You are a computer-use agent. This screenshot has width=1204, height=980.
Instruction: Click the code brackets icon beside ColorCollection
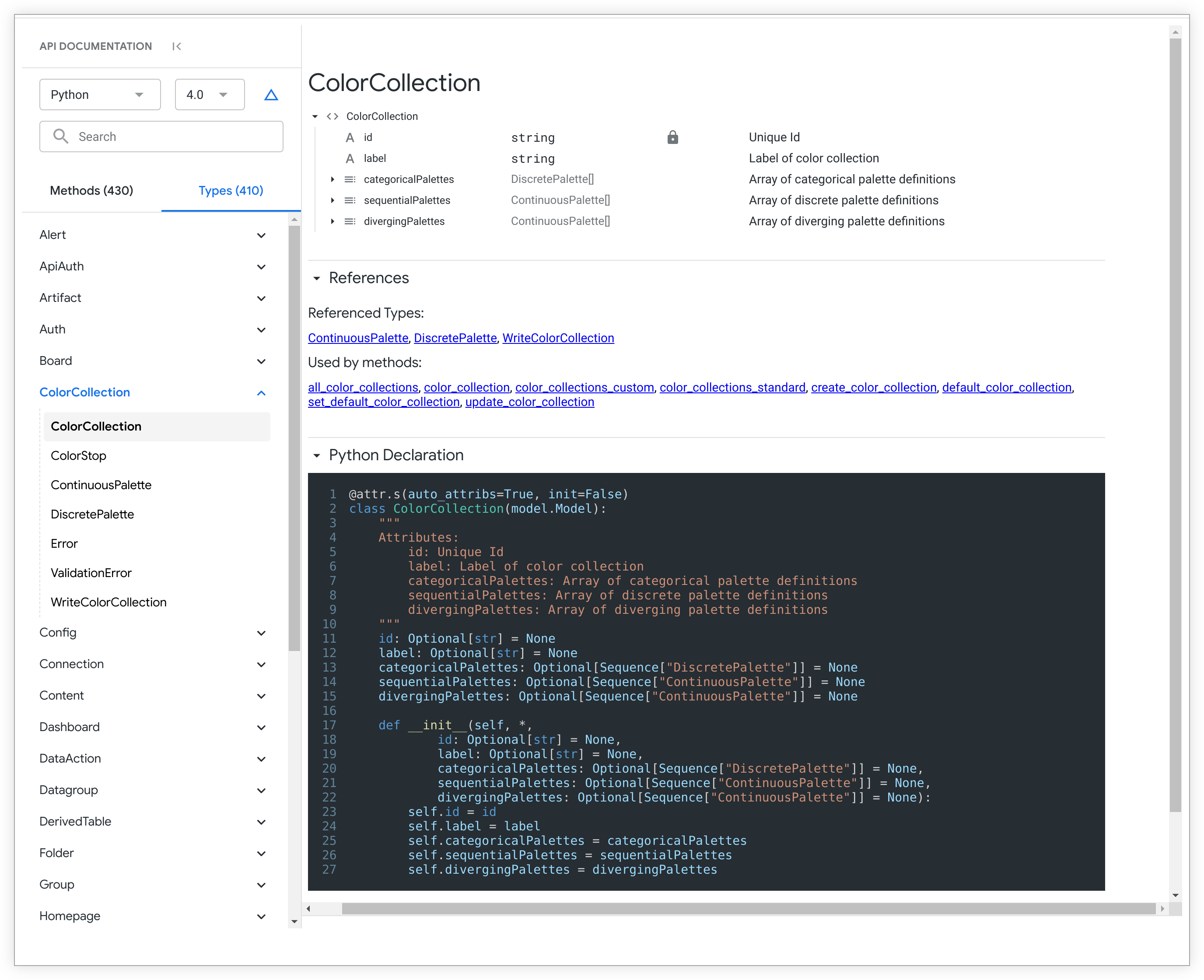pos(332,116)
